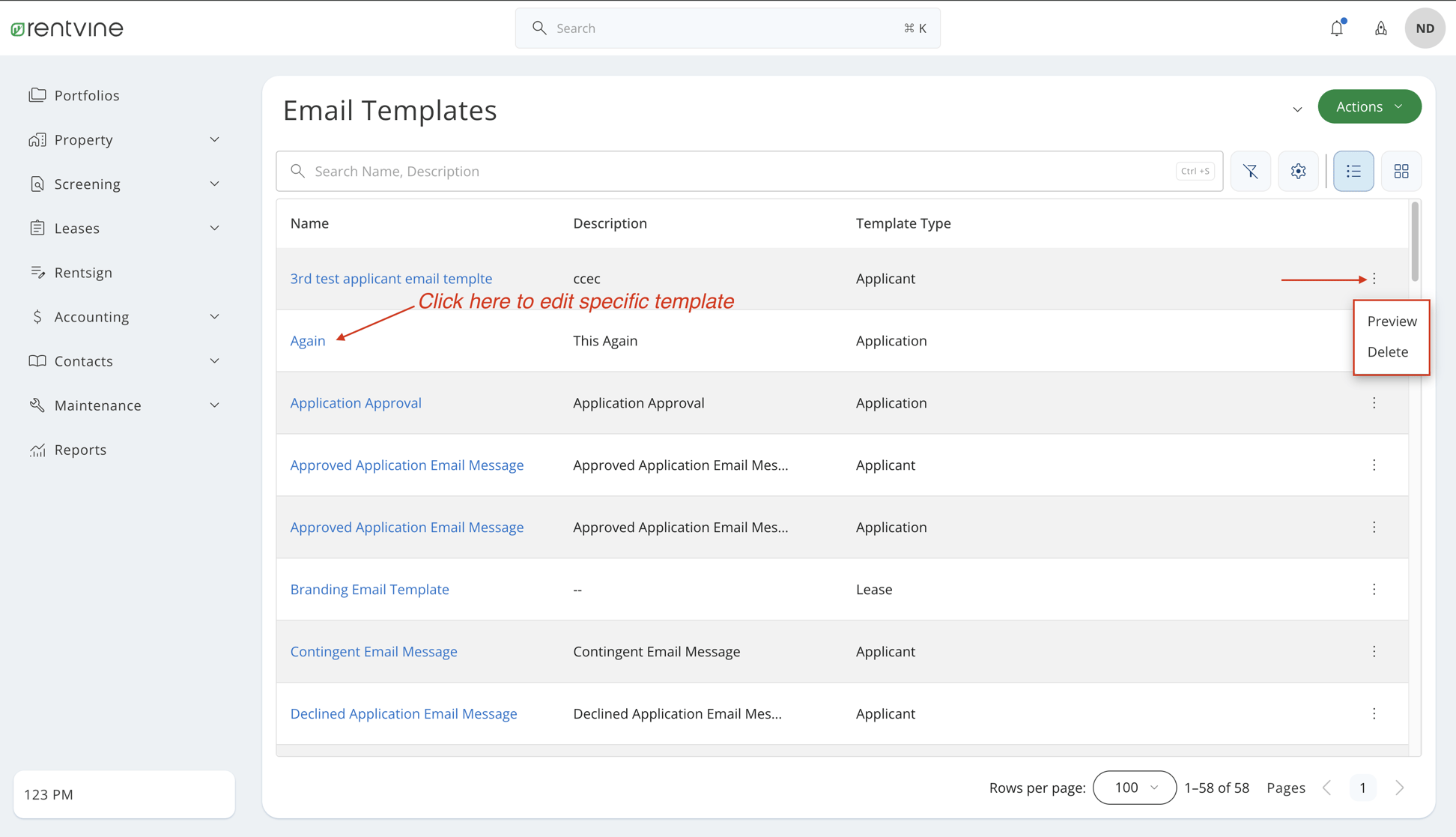Switch to list view
The image size is (1456, 837).
[1353, 172]
